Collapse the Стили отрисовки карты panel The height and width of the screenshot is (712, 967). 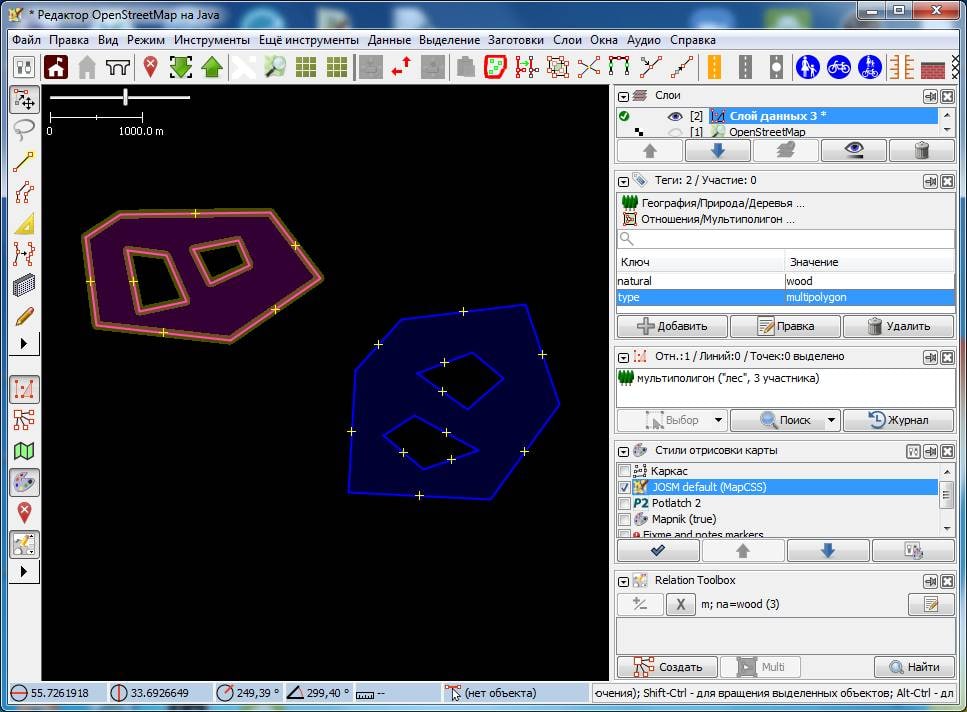pos(623,451)
